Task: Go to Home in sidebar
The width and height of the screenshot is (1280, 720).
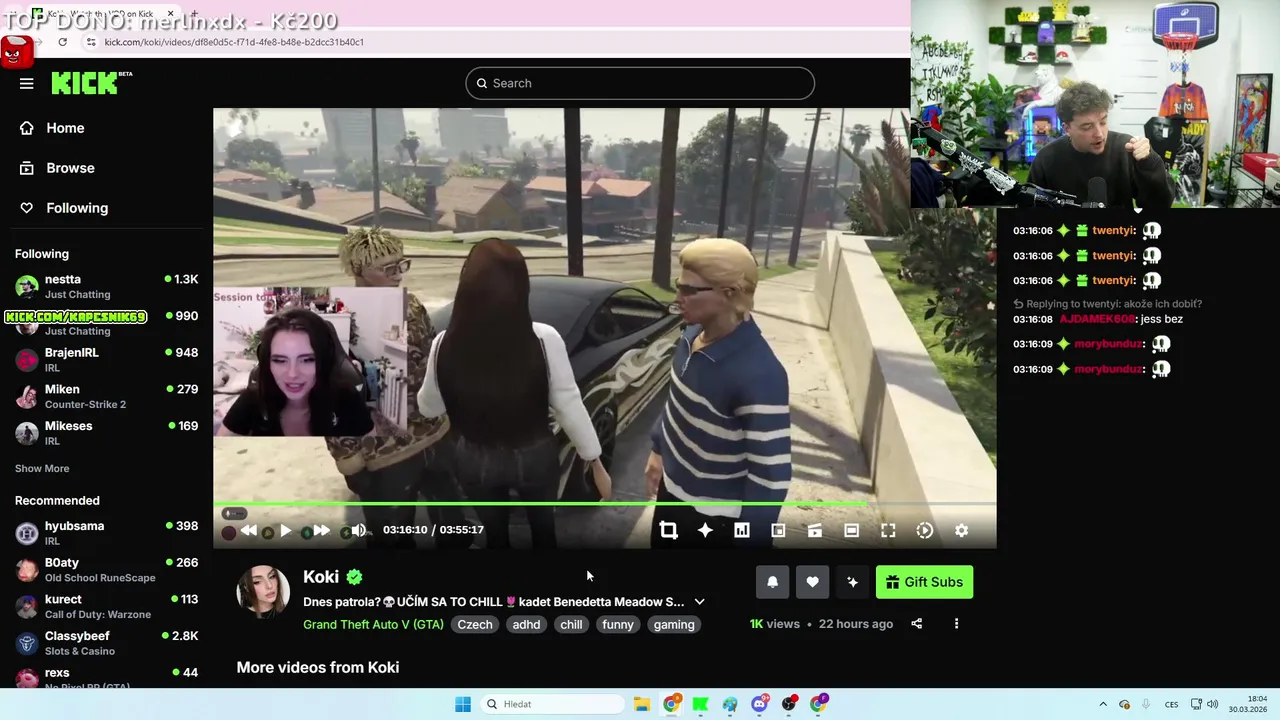Action: tap(65, 128)
